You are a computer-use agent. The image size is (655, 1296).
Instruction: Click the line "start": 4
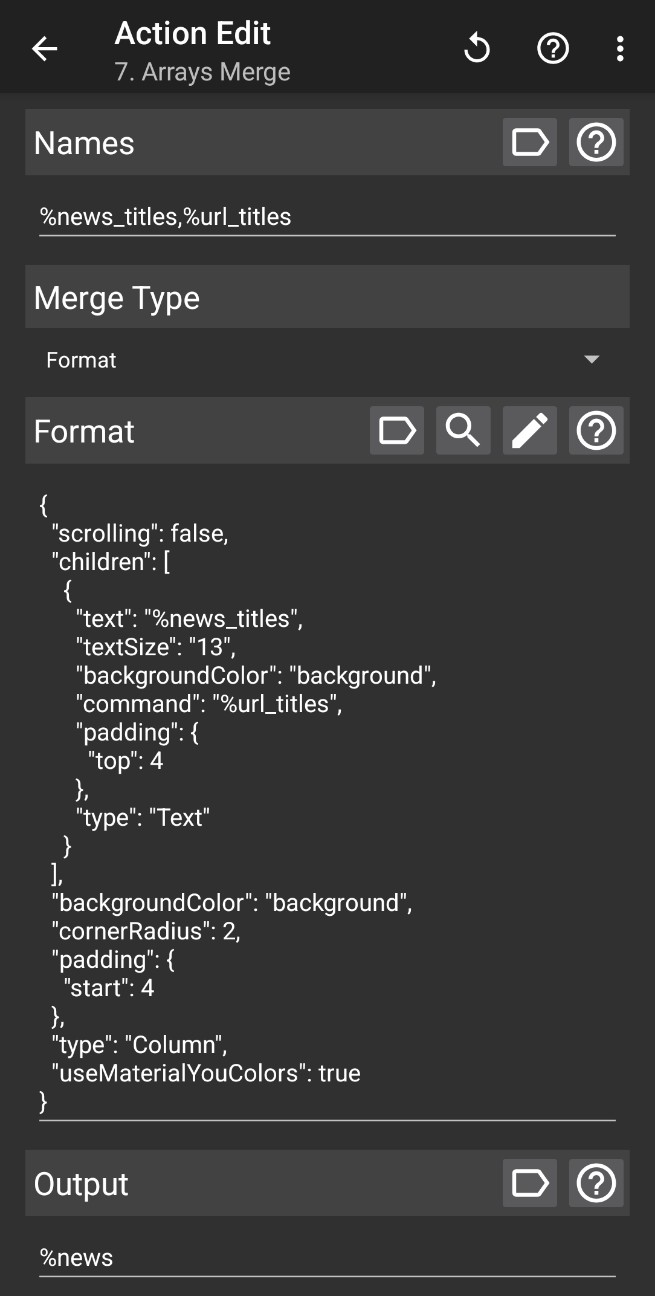coord(109,988)
